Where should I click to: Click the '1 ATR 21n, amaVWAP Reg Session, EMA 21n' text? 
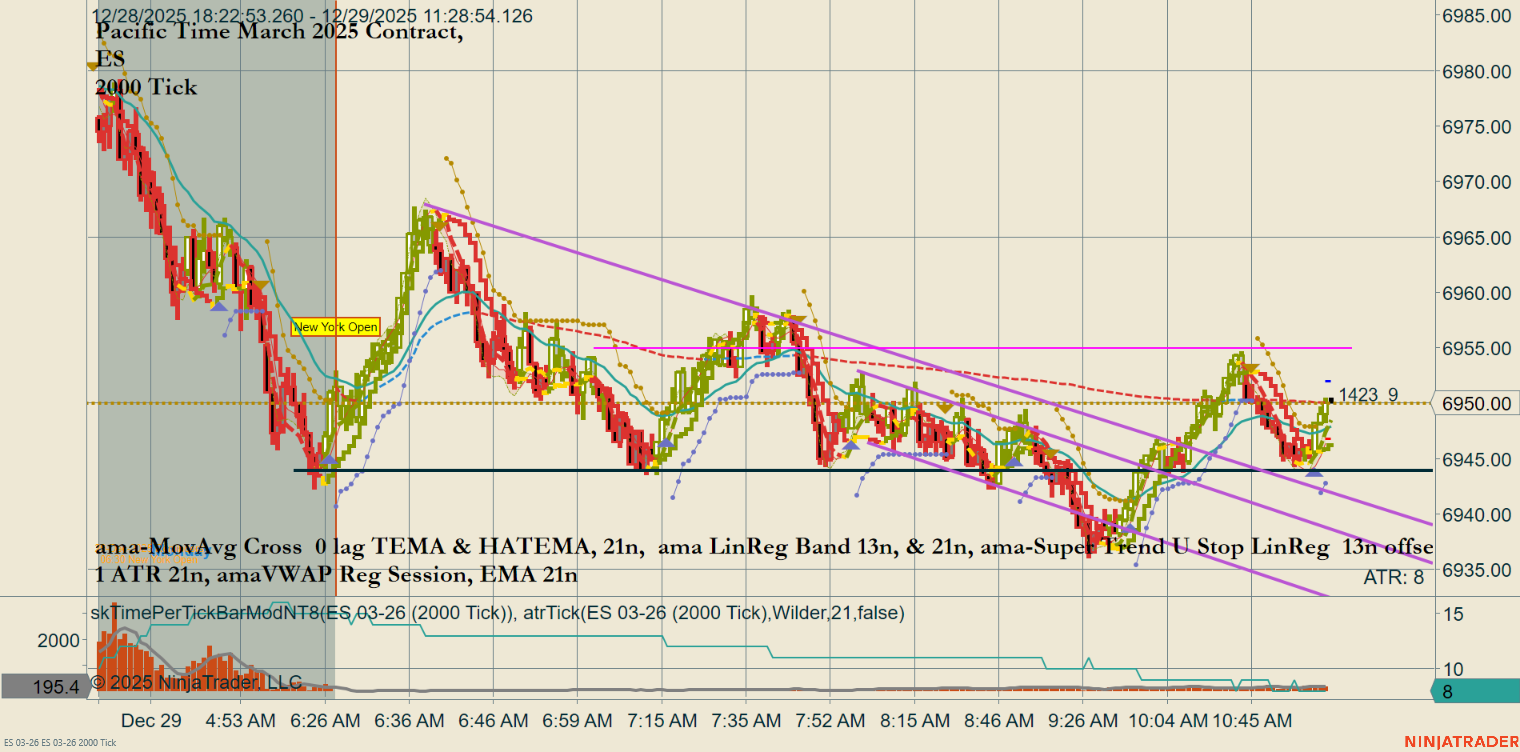coord(336,575)
